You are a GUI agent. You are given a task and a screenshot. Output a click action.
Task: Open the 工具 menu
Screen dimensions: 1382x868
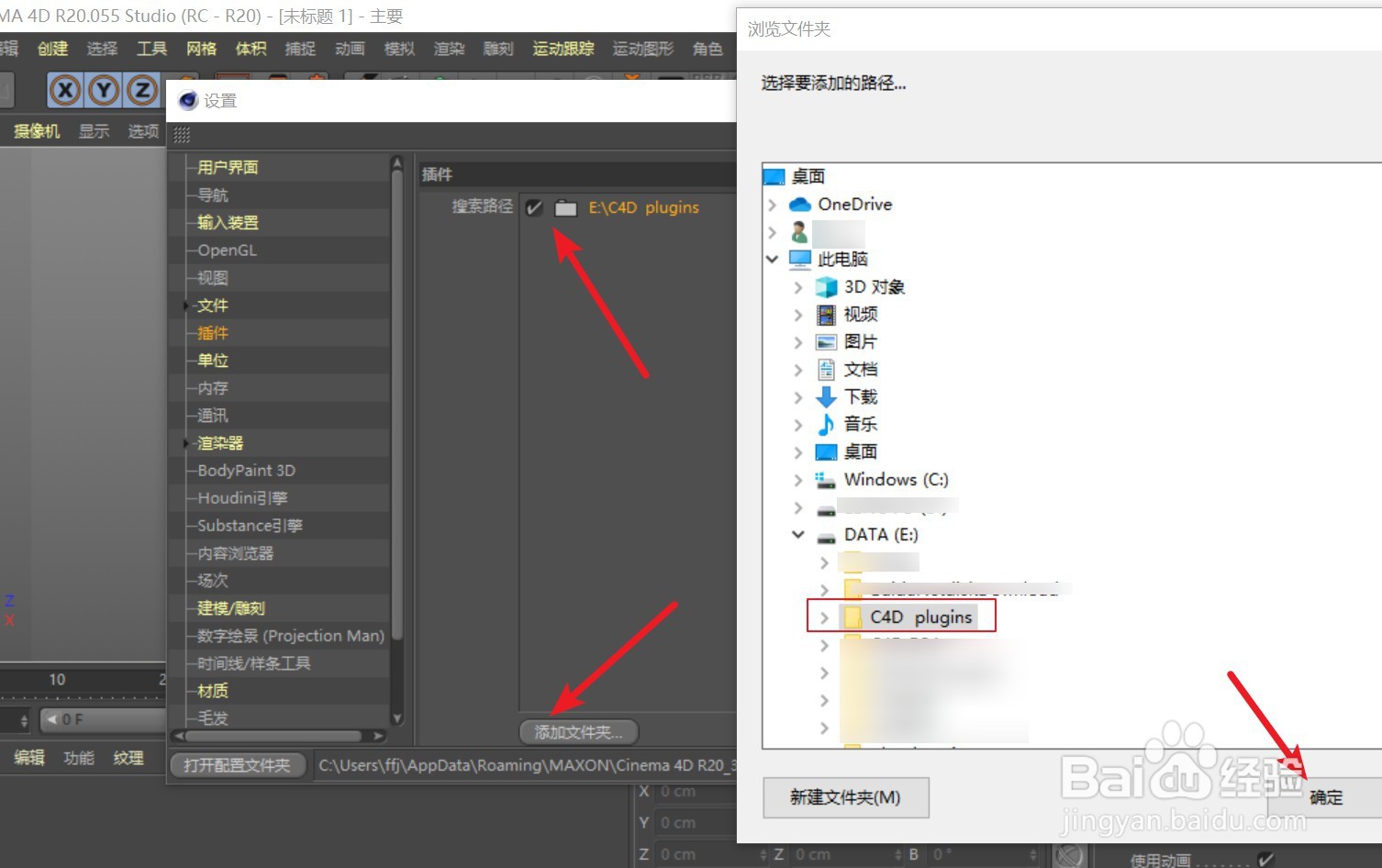click(151, 49)
